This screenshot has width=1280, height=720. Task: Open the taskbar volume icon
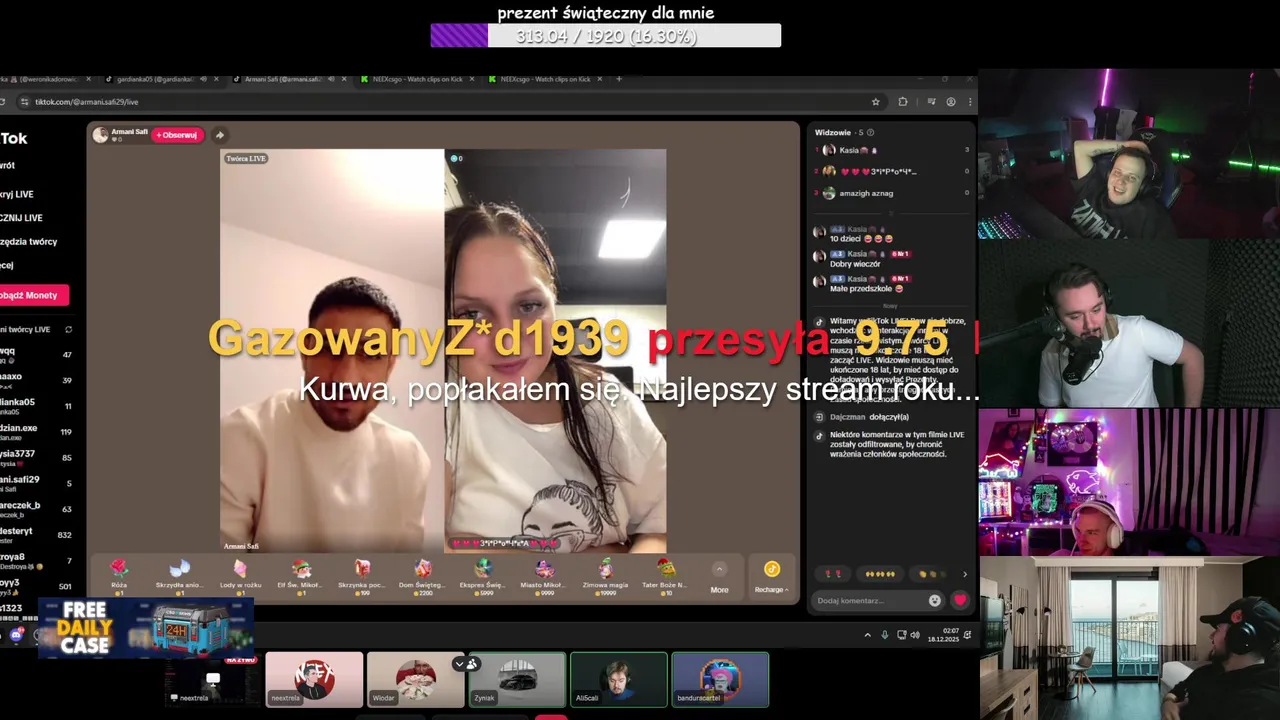tap(915, 635)
